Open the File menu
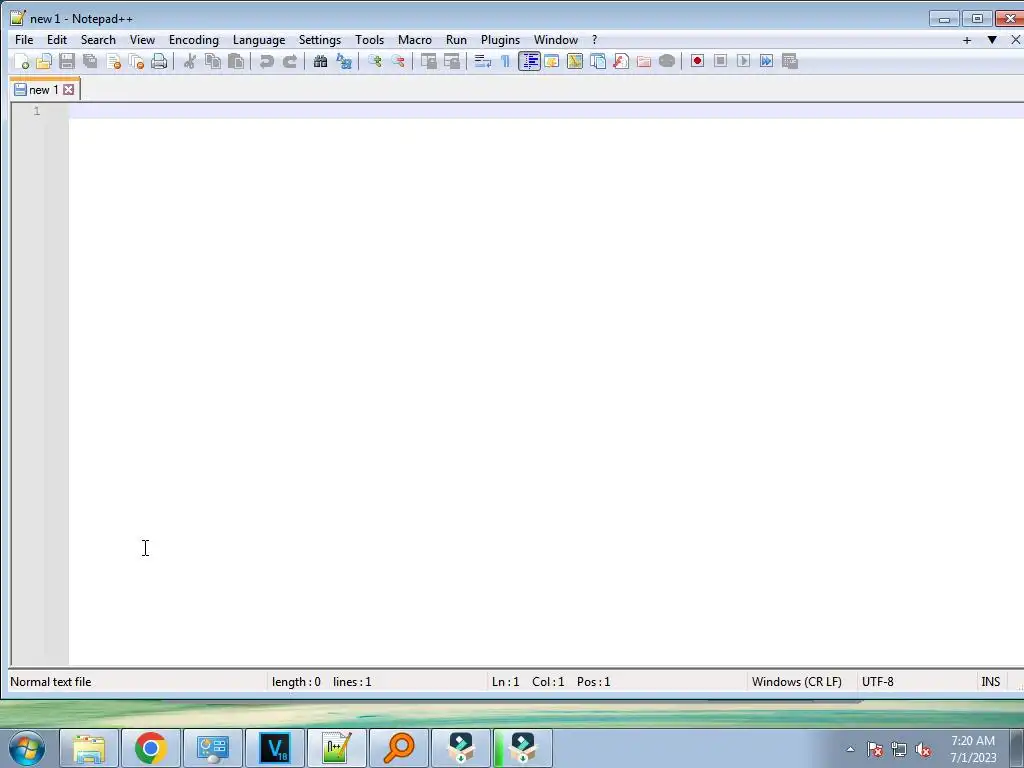Viewport: 1024px width, 768px height. point(24,40)
